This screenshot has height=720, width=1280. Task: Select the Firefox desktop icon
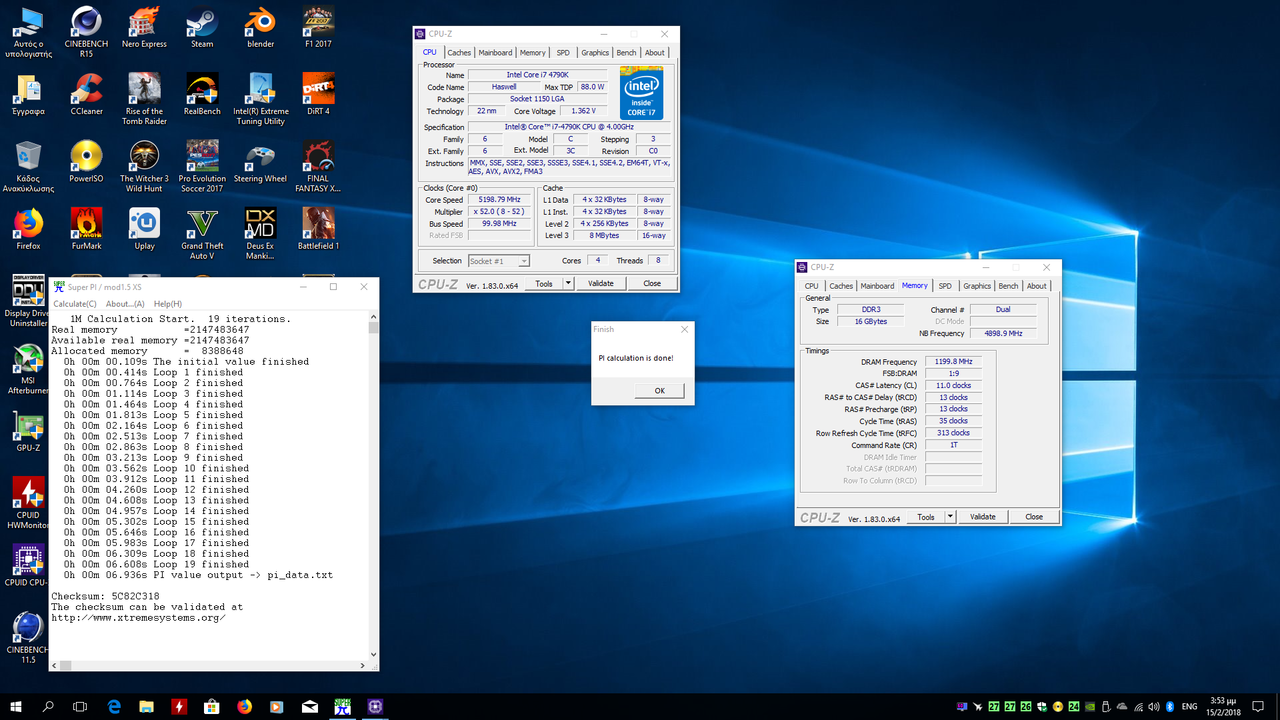coord(28,228)
